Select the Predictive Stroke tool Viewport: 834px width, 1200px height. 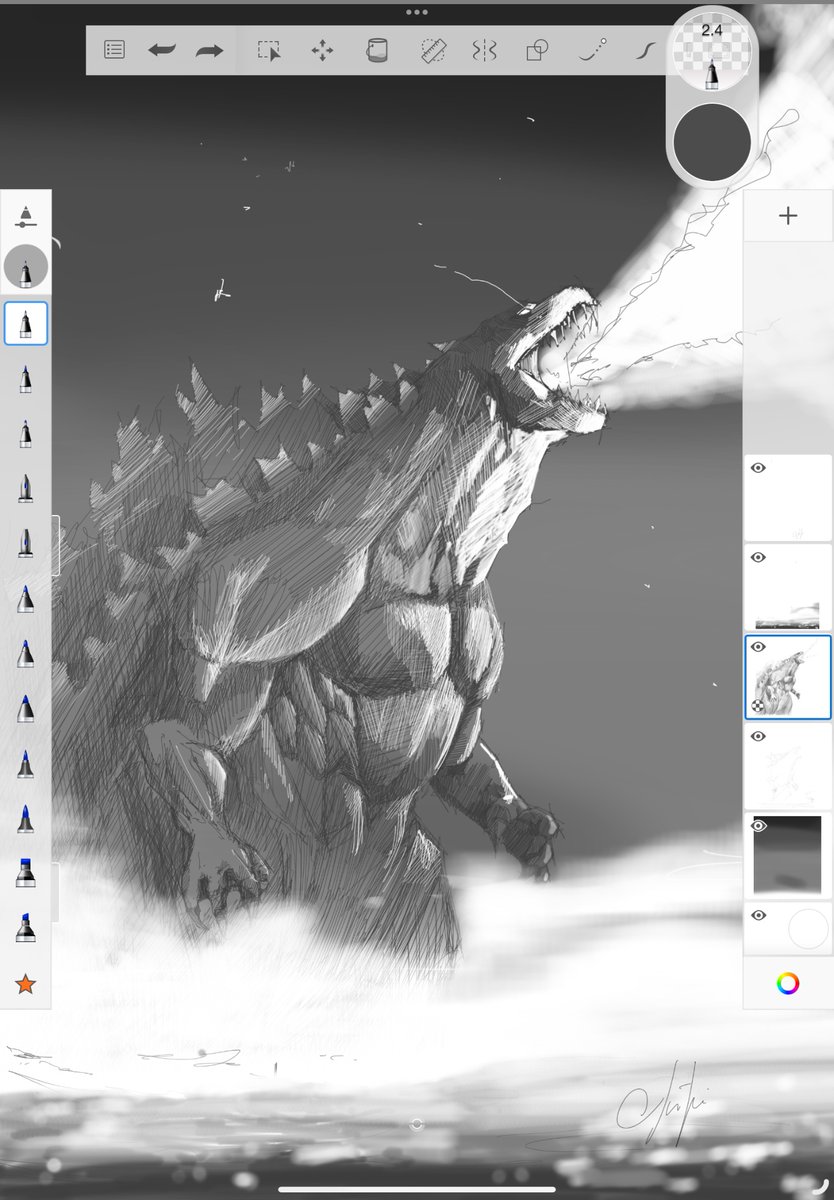tap(593, 50)
